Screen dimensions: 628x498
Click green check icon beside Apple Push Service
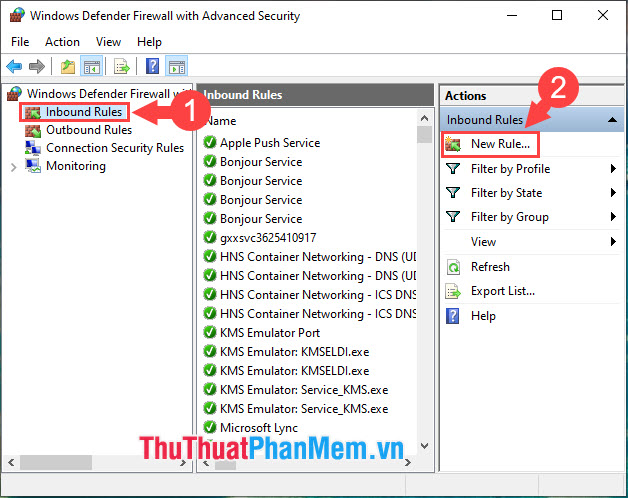click(x=210, y=142)
